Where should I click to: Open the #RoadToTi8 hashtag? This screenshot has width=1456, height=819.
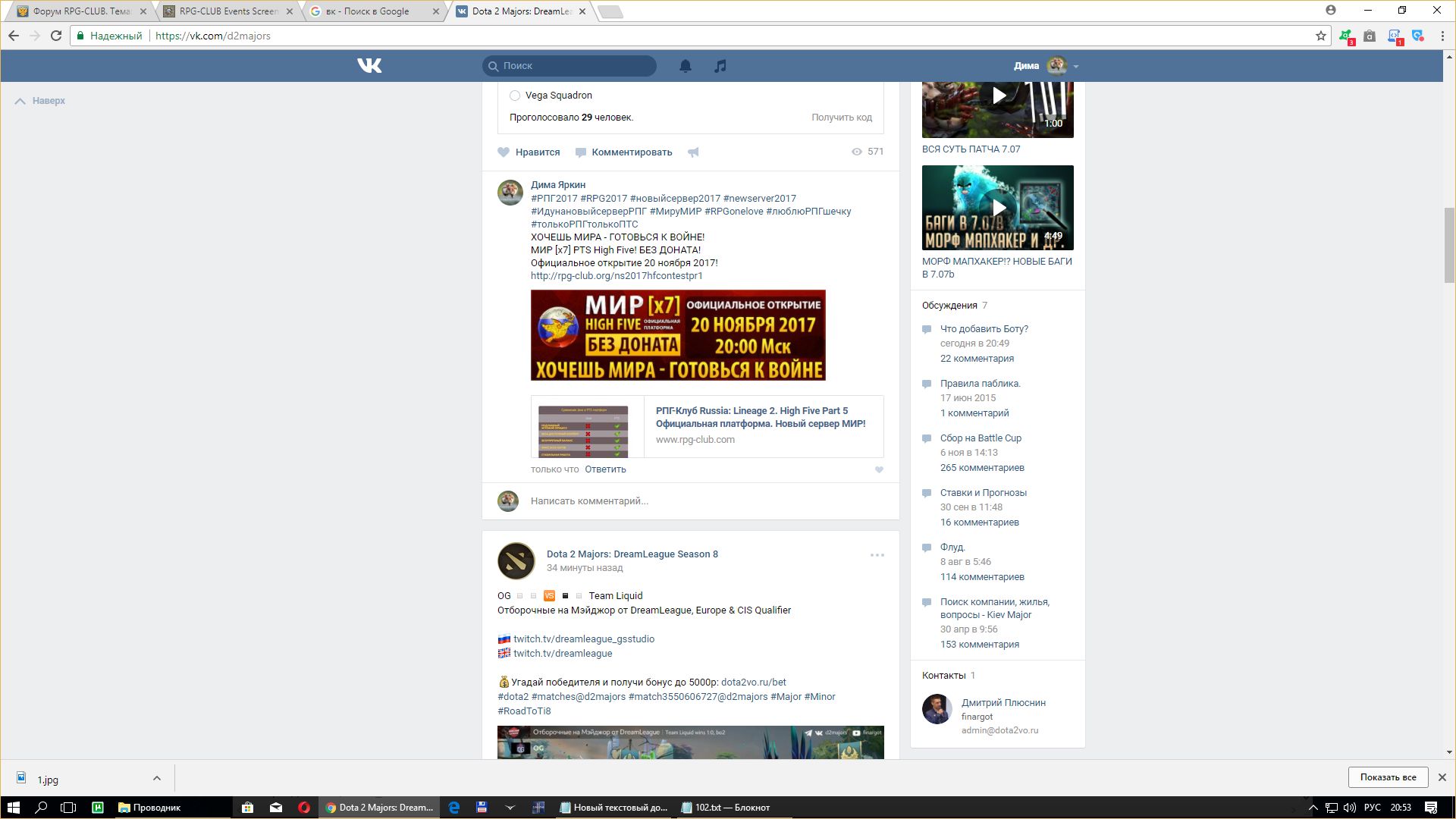pos(524,711)
